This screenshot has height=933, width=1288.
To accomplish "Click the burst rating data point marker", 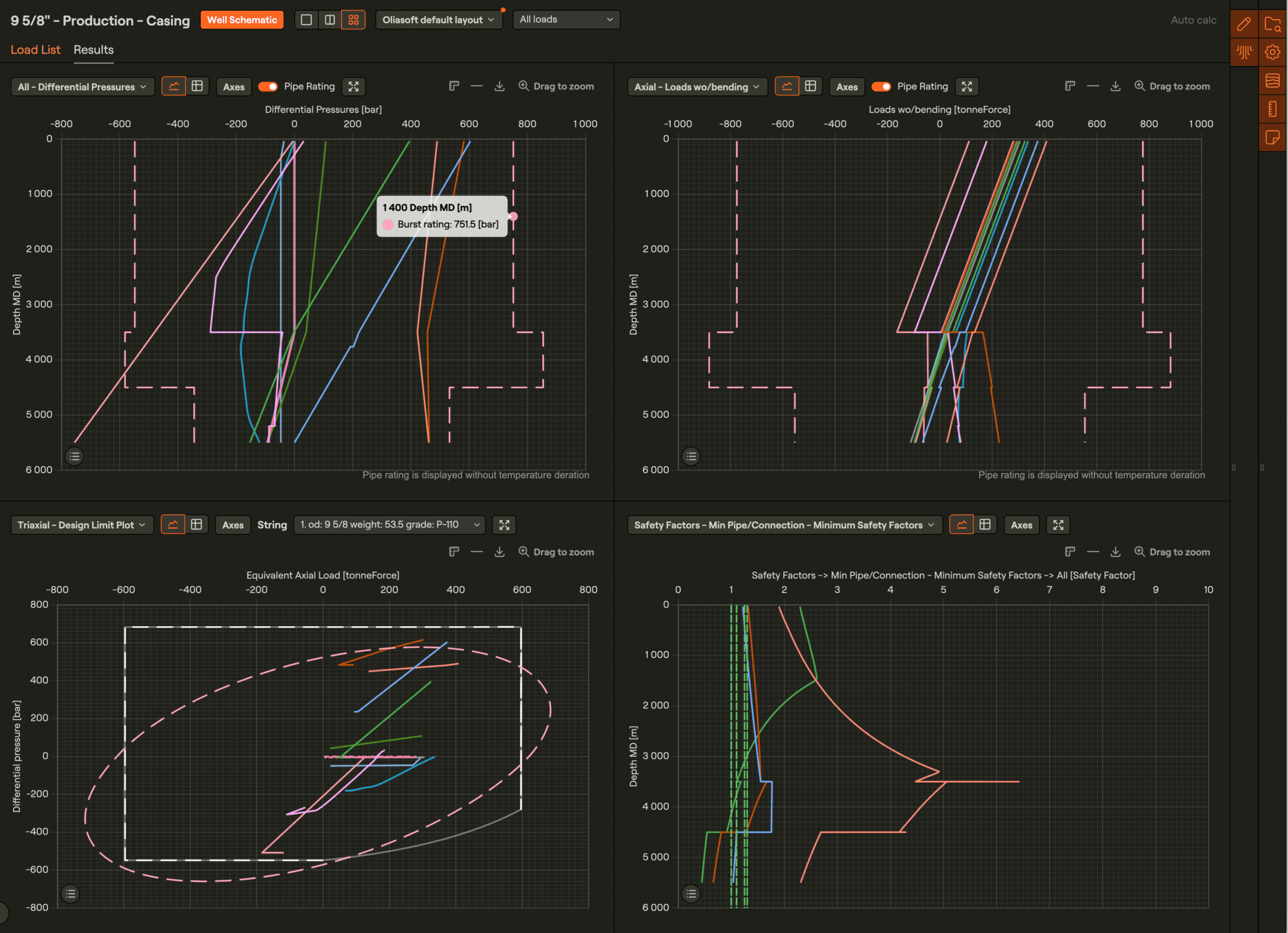I will click(514, 216).
